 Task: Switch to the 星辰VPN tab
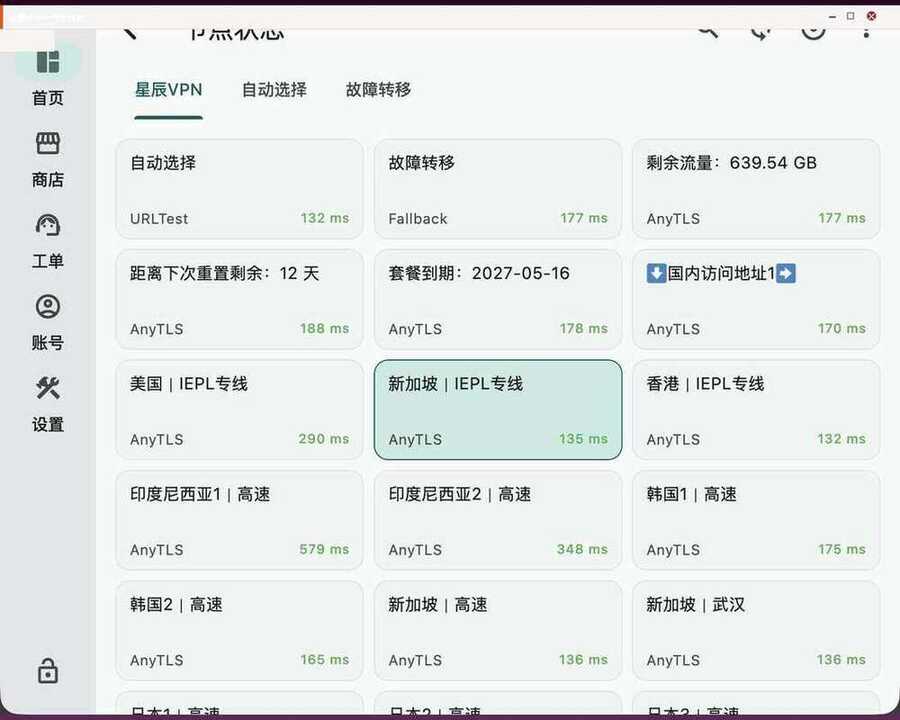pos(169,90)
